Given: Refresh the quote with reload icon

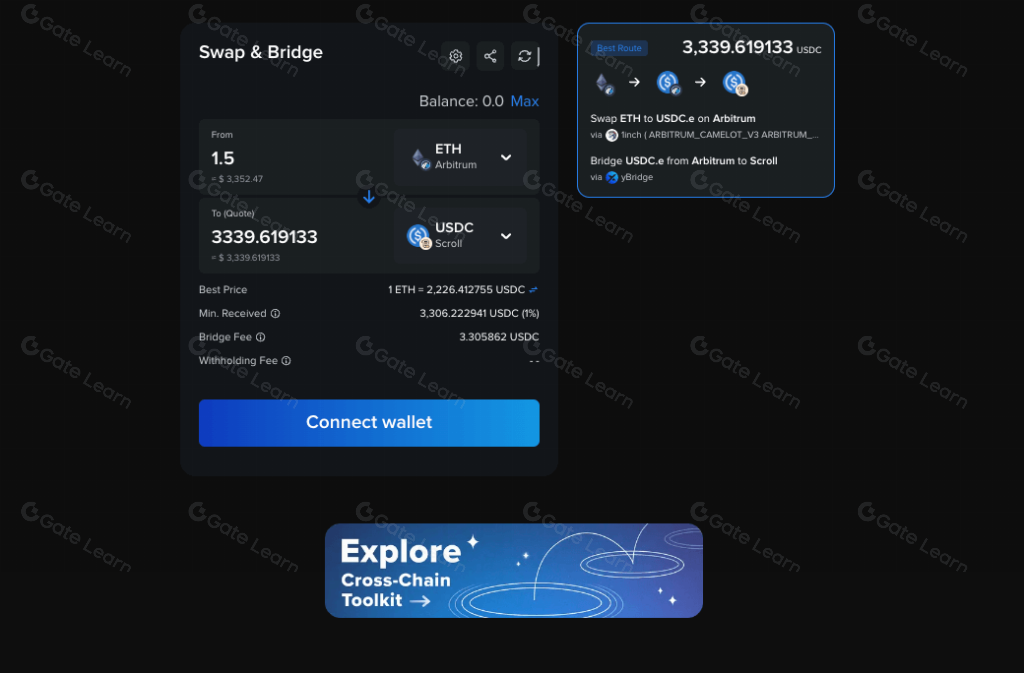Looking at the screenshot, I should click(524, 56).
